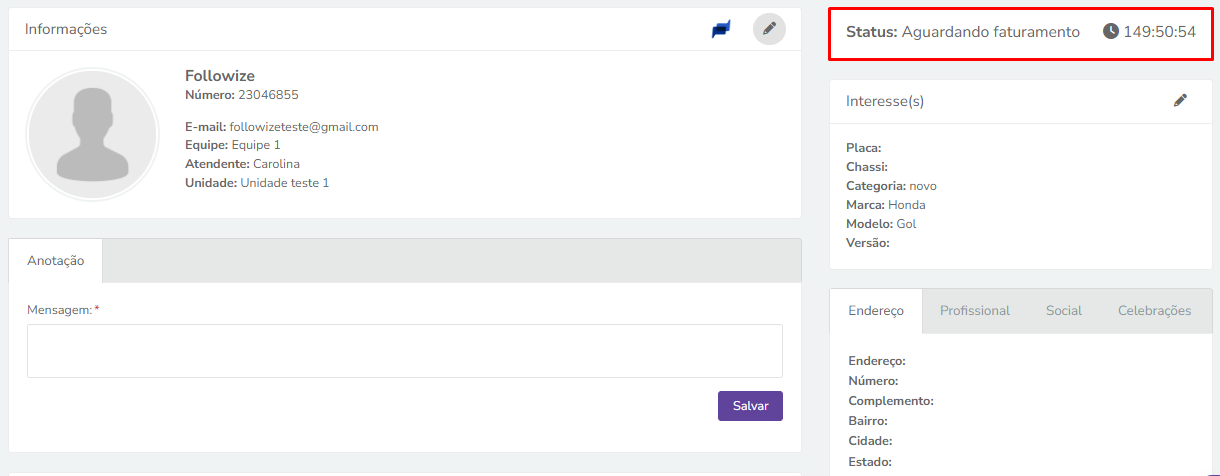Click the Followize lead name
The width and height of the screenshot is (1220, 476).
220,76
